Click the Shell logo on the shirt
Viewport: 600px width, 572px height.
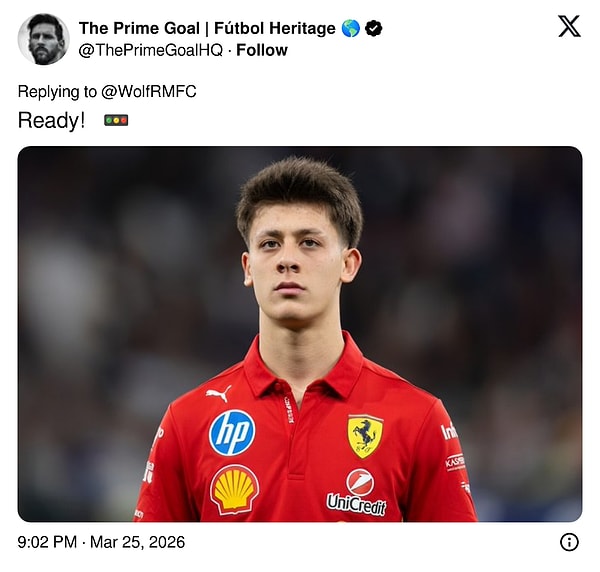point(234,489)
